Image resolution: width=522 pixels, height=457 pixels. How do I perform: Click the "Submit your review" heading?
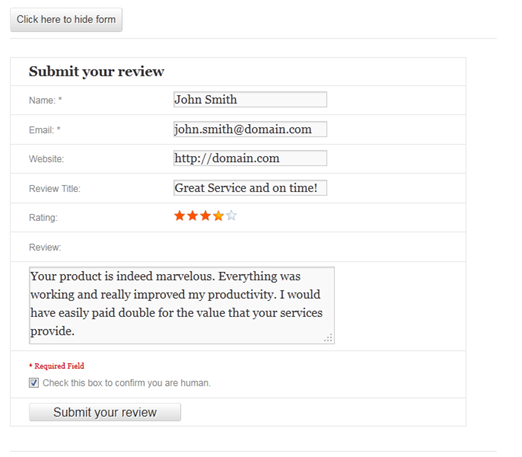pos(96,72)
